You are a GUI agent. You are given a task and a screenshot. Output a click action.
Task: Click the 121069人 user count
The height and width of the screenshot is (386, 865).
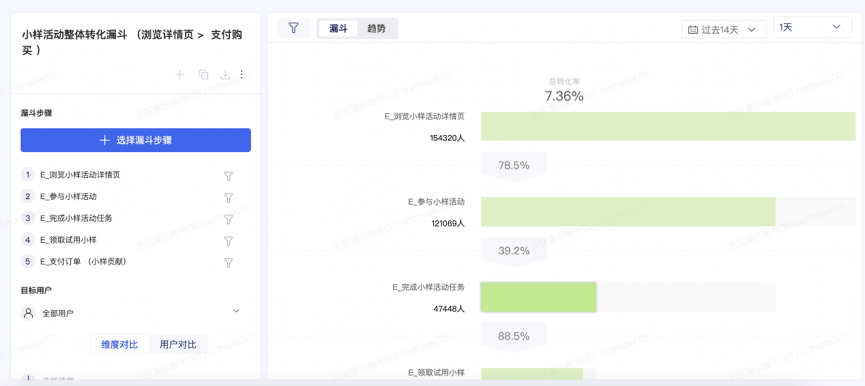(447, 224)
